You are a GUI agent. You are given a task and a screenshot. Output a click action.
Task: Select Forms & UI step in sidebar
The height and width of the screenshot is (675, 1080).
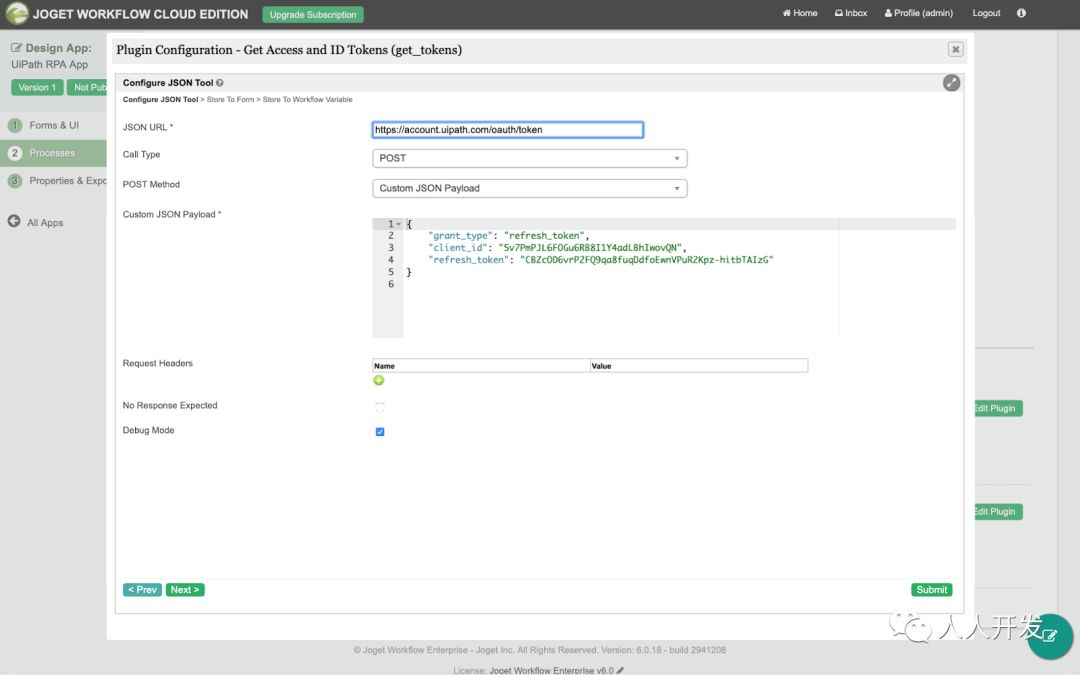point(53,125)
